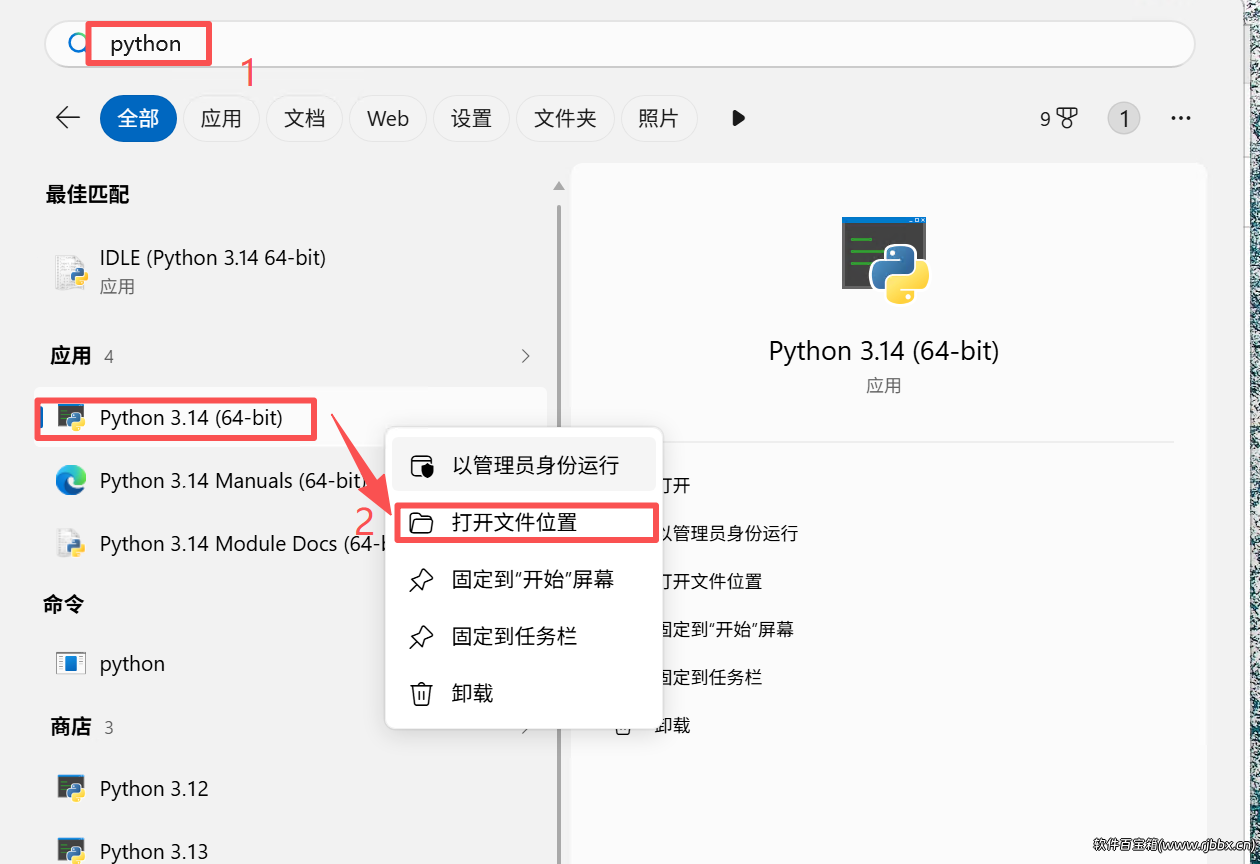Viewport: 1260px width, 864px height.
Task: Select the 应用 filter tab
Action: [221, 119]
